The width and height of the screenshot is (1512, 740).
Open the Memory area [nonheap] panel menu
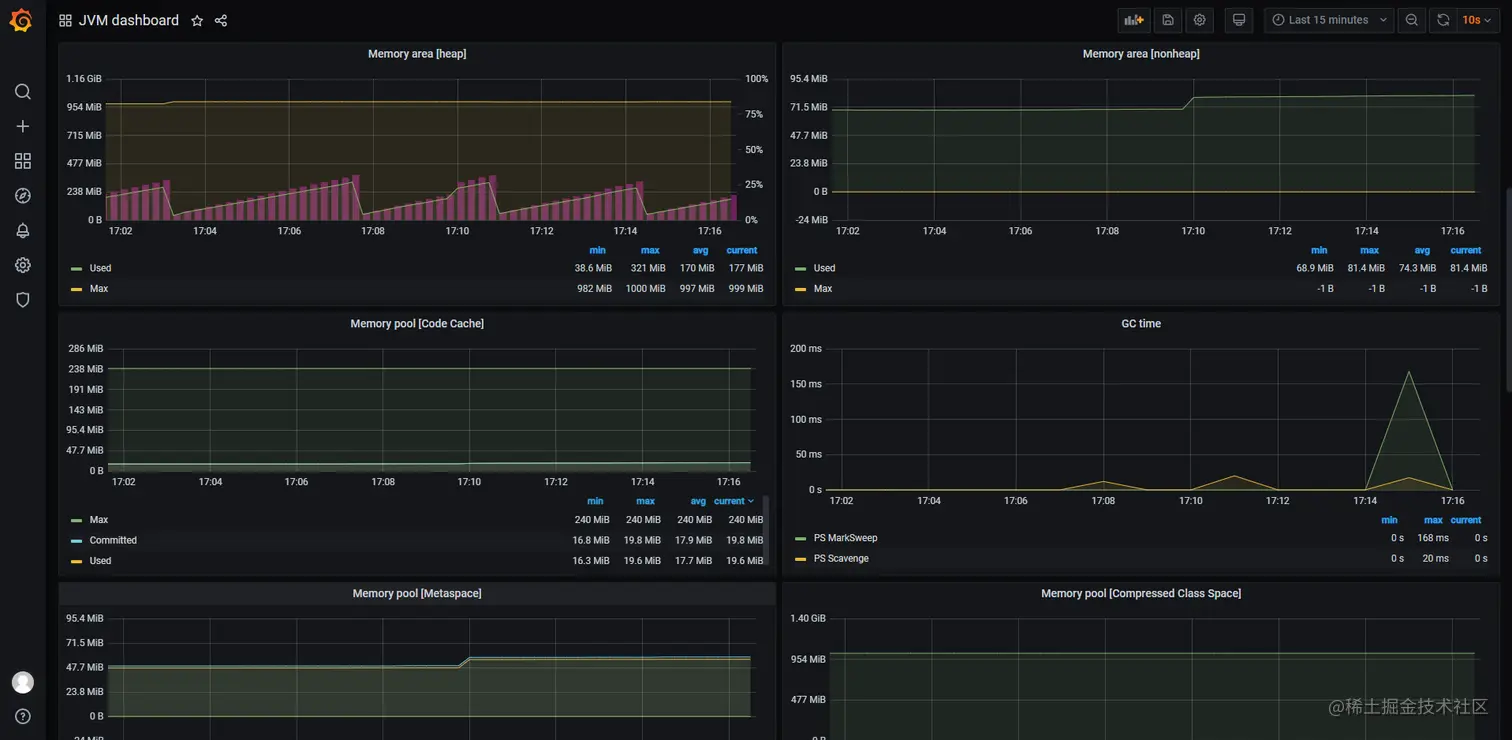point(1141,54)
